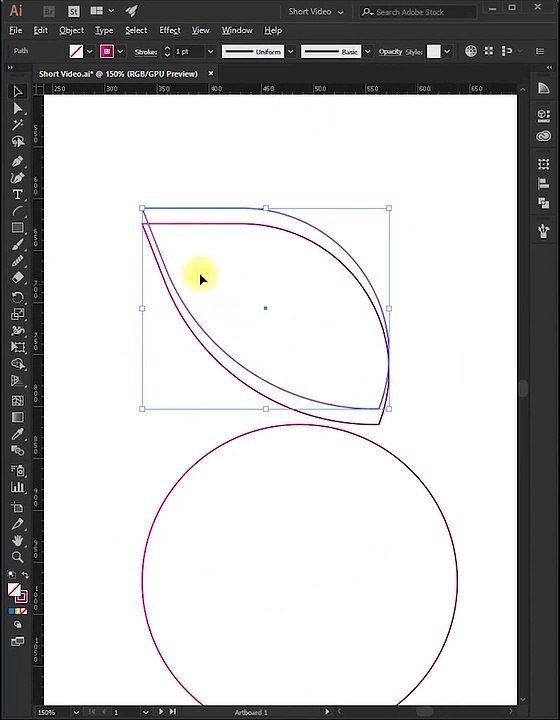Close the Short Video.ai document tab
The image size is (560, 720).
(211, 73)
